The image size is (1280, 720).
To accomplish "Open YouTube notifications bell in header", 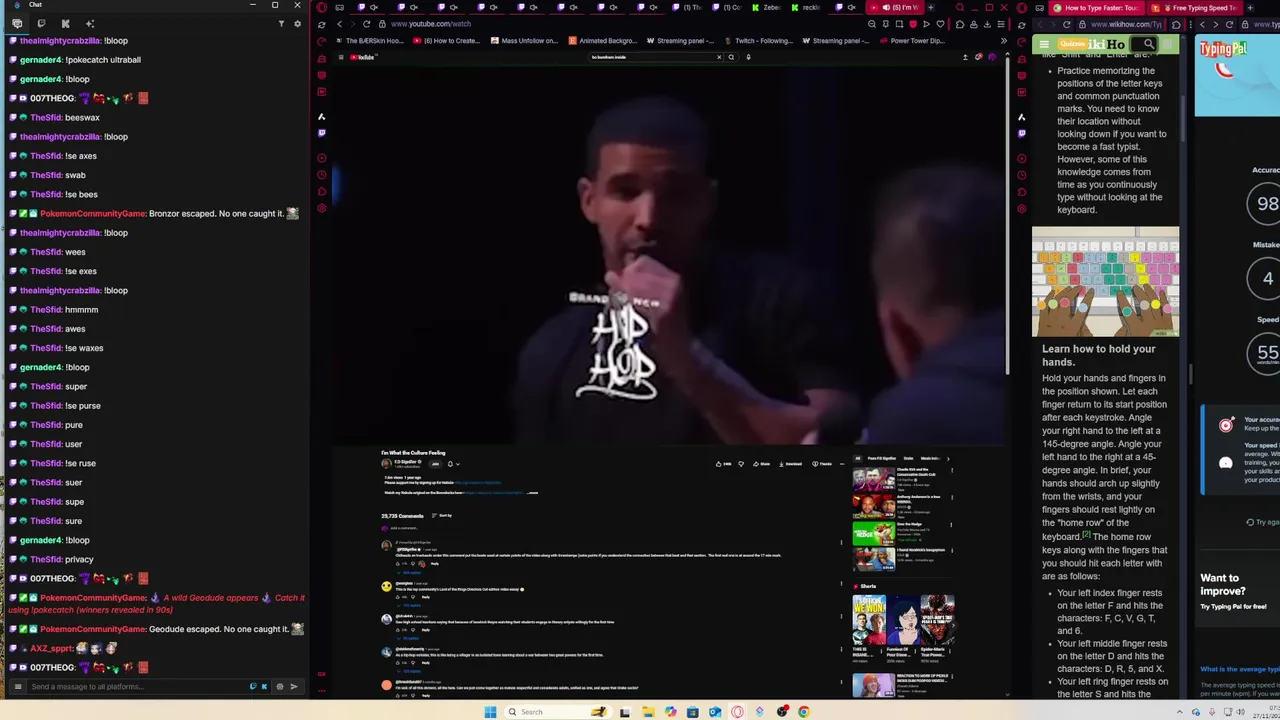I will 978,57.
